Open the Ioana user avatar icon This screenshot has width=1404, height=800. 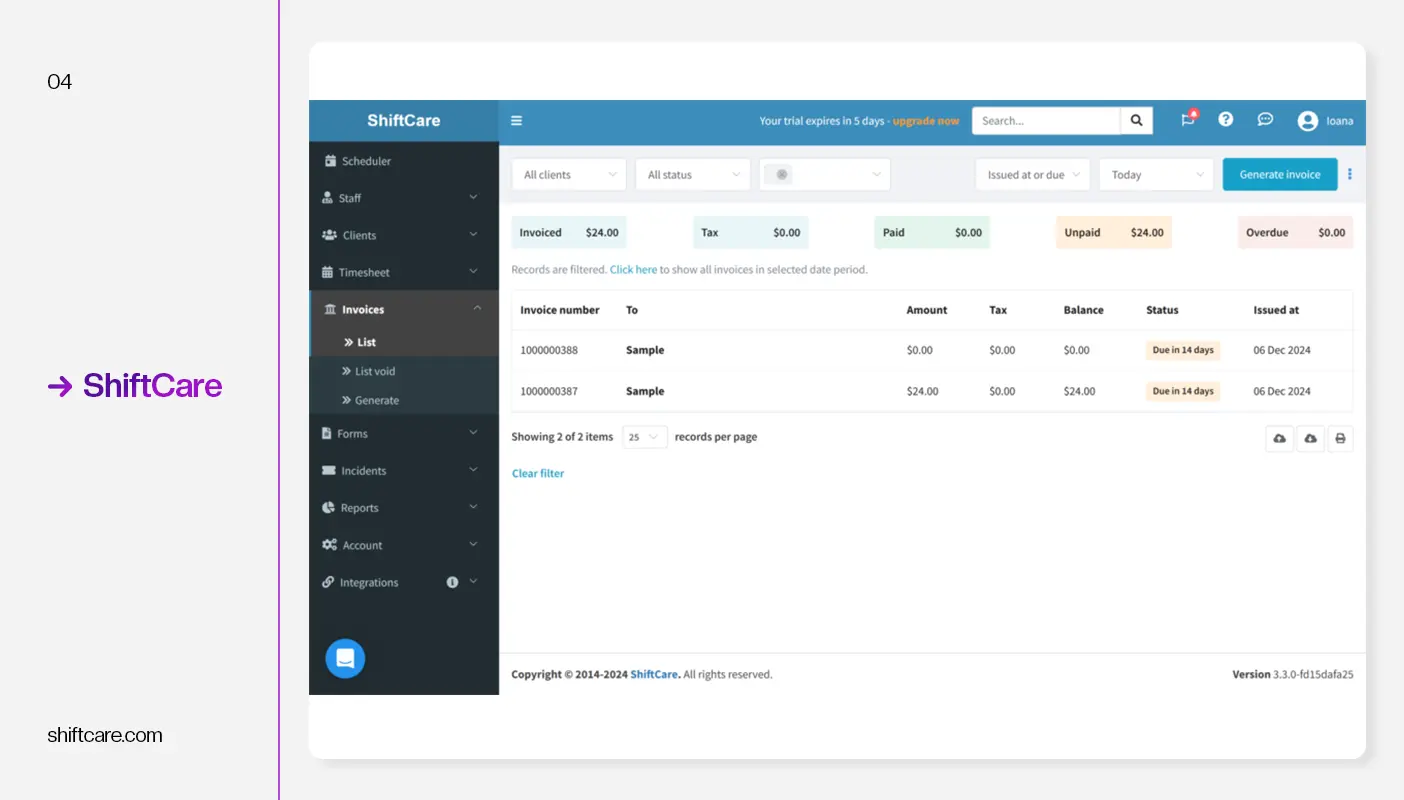pos(1308,121)
